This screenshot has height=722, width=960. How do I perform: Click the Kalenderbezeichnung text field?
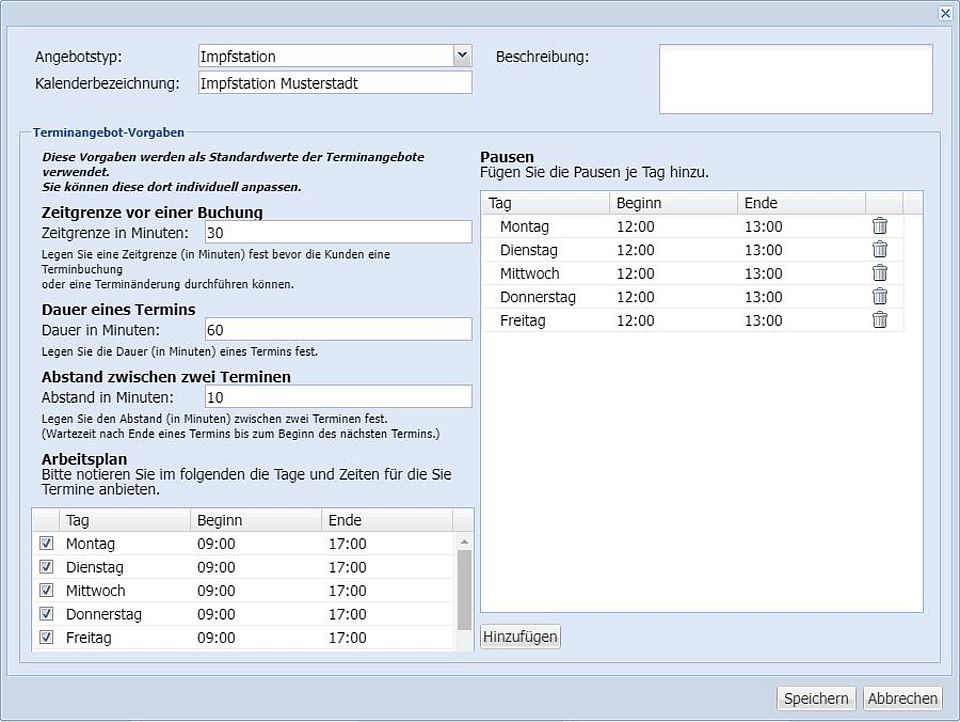click(335, 83)
